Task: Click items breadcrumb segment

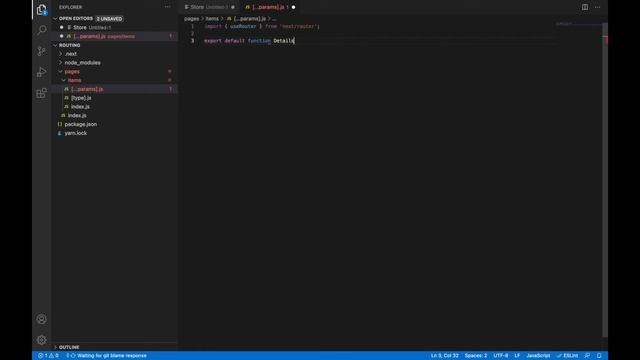Action: pyautogui.click(x=212, y=19)
